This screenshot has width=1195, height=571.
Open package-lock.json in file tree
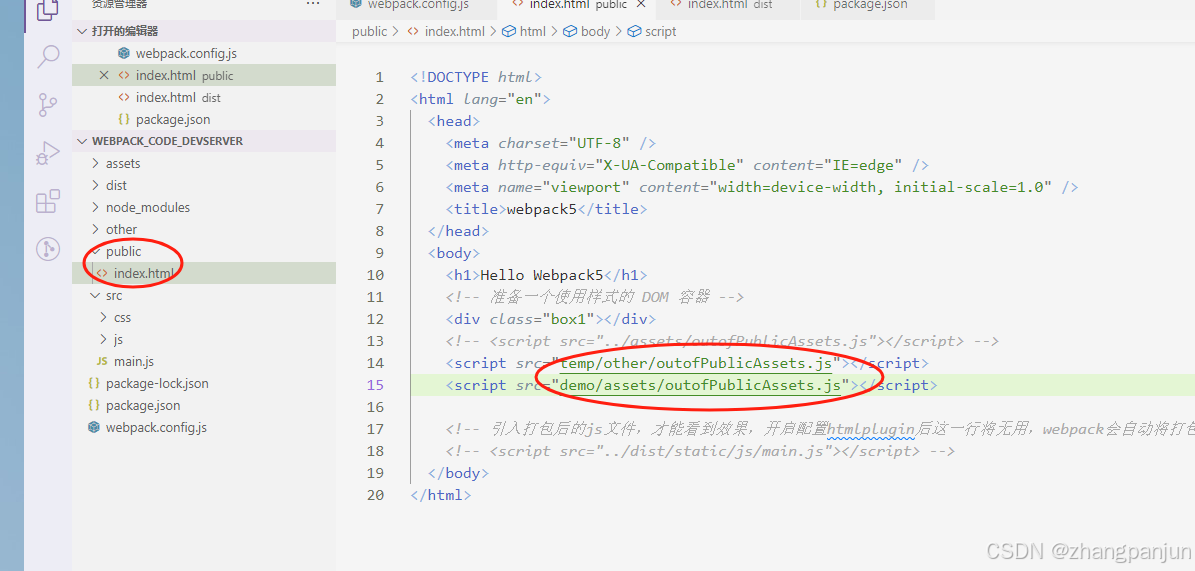(157, 383)
